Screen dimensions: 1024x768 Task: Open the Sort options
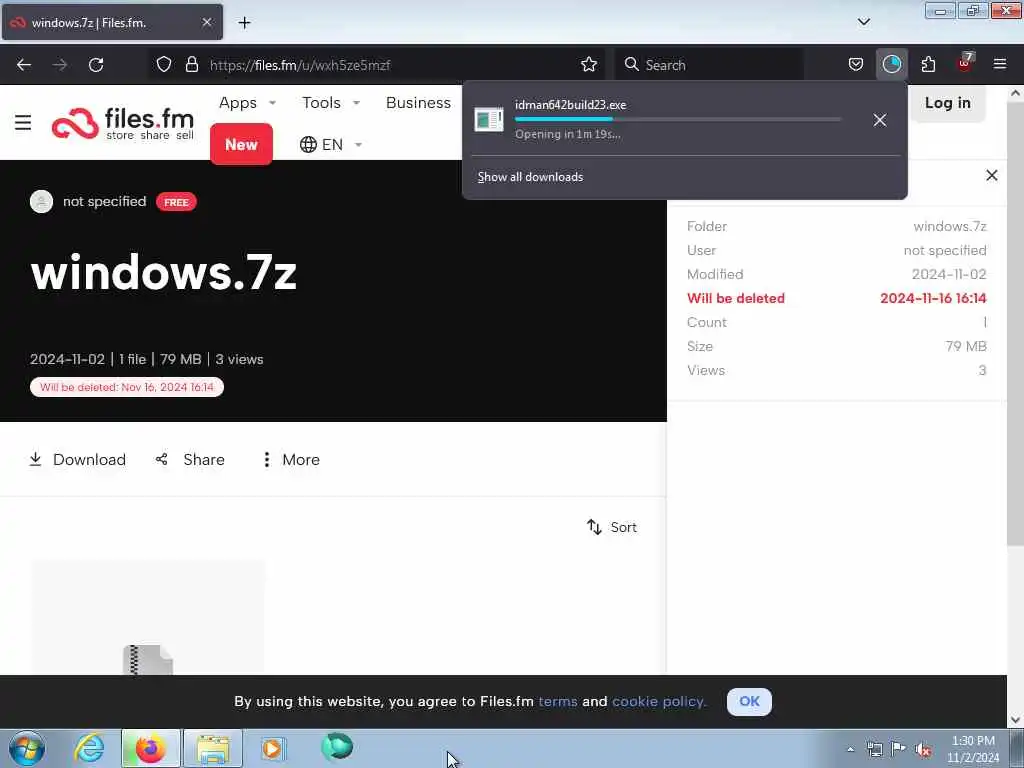pyautogui.click(x=611, y=527)
